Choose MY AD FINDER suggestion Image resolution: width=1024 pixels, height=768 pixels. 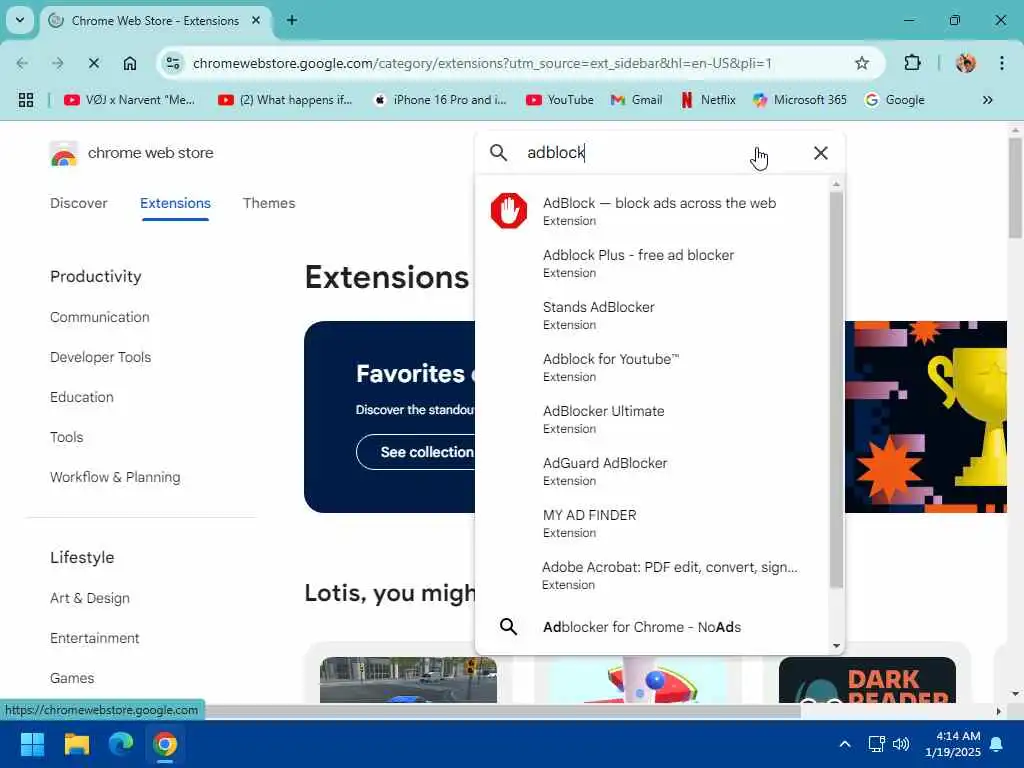coord(653,523)
